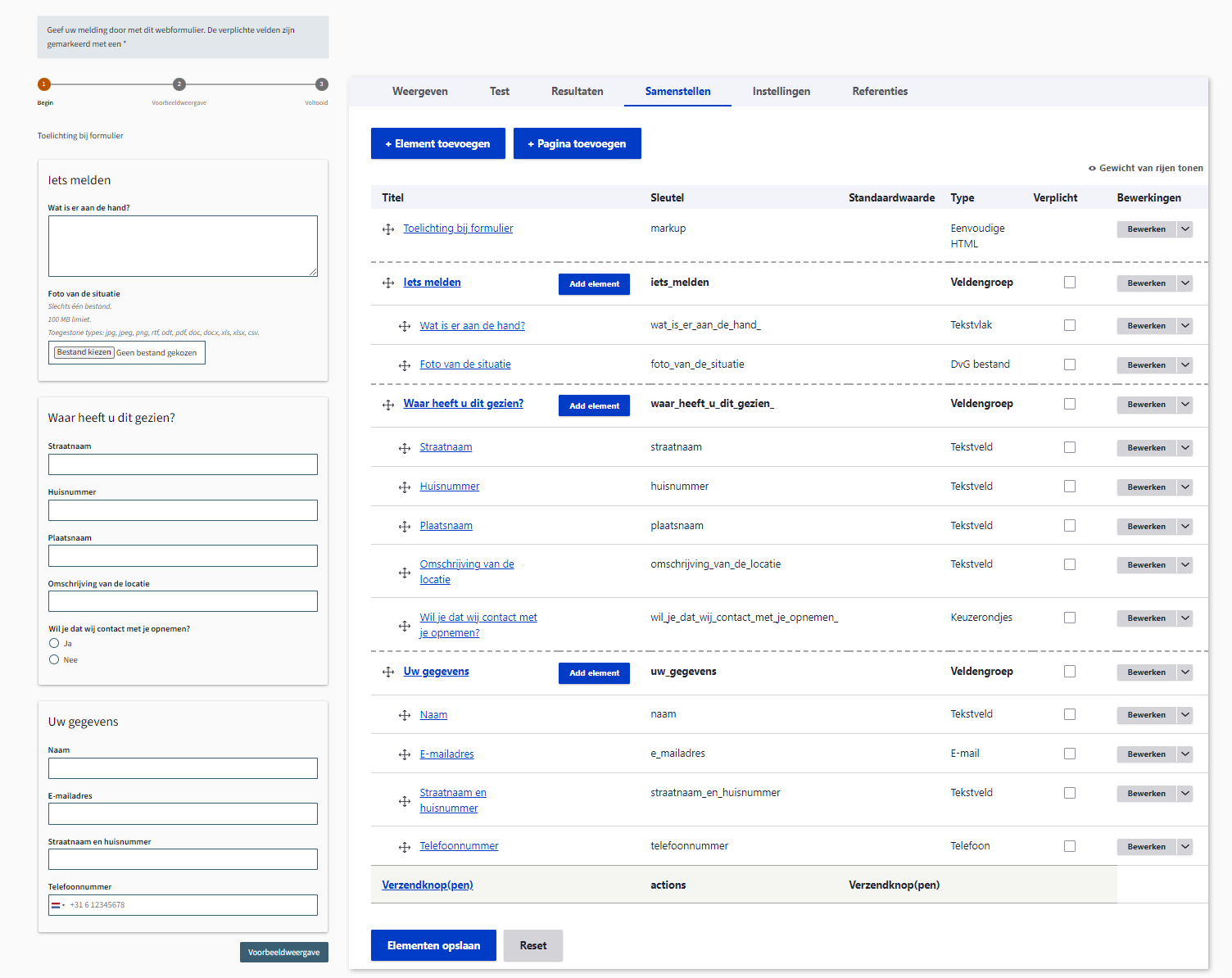The height and width of the screenshot is (978, 1232).
Task: Click the Omschrijving van de locatie input field
Action: [183, 601]
